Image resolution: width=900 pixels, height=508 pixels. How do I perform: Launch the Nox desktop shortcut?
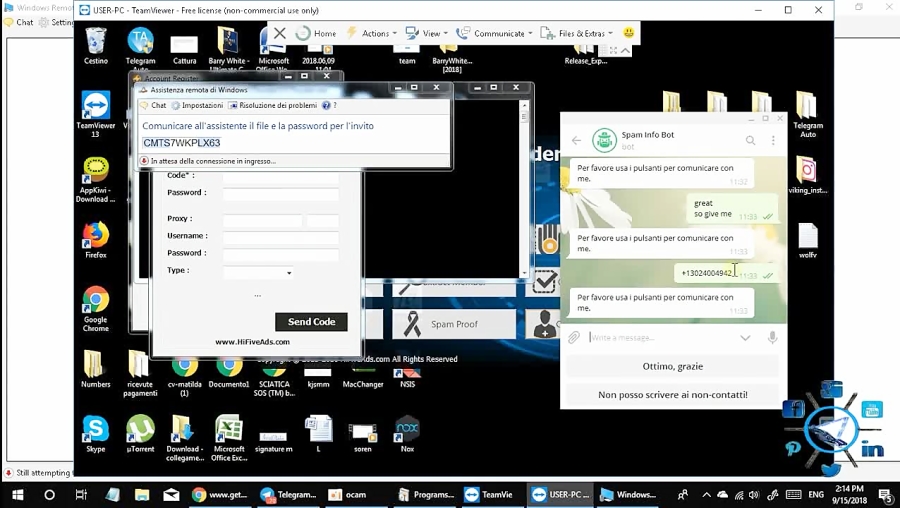[407, 433]
